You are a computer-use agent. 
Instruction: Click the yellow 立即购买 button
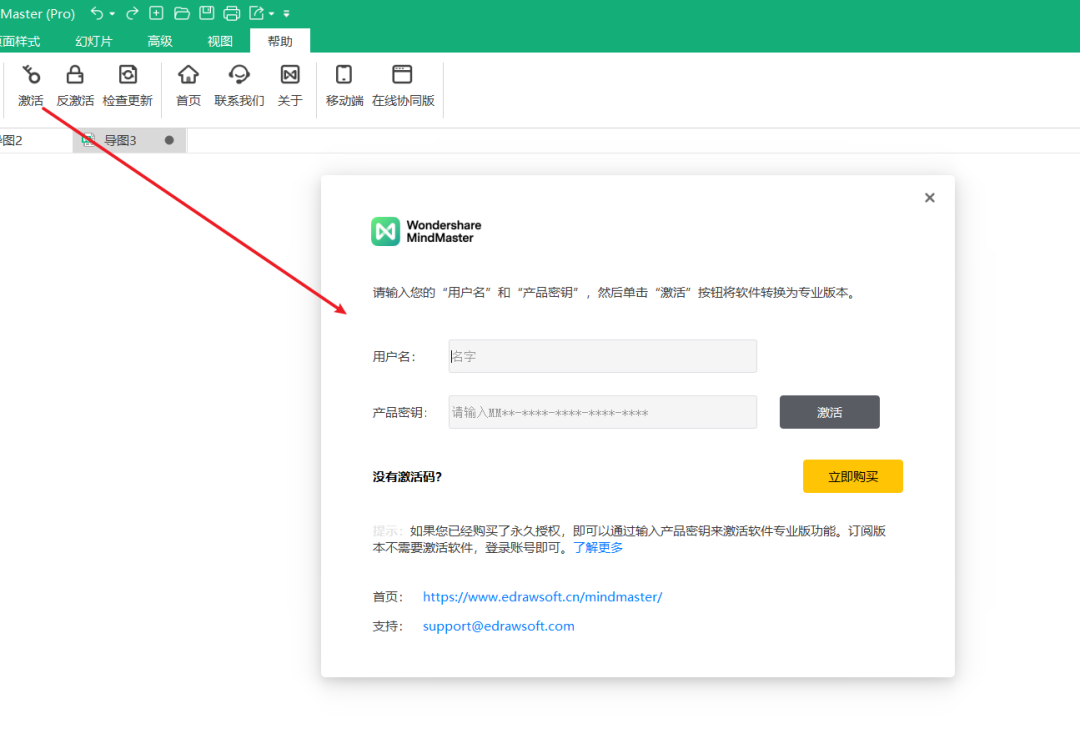click(x=853, y=476)
